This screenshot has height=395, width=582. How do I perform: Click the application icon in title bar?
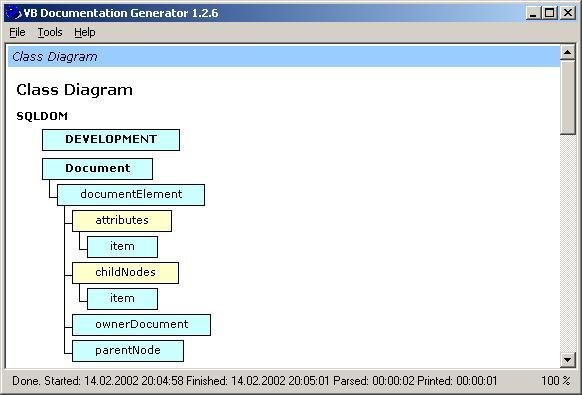click(x=13, y=13)
